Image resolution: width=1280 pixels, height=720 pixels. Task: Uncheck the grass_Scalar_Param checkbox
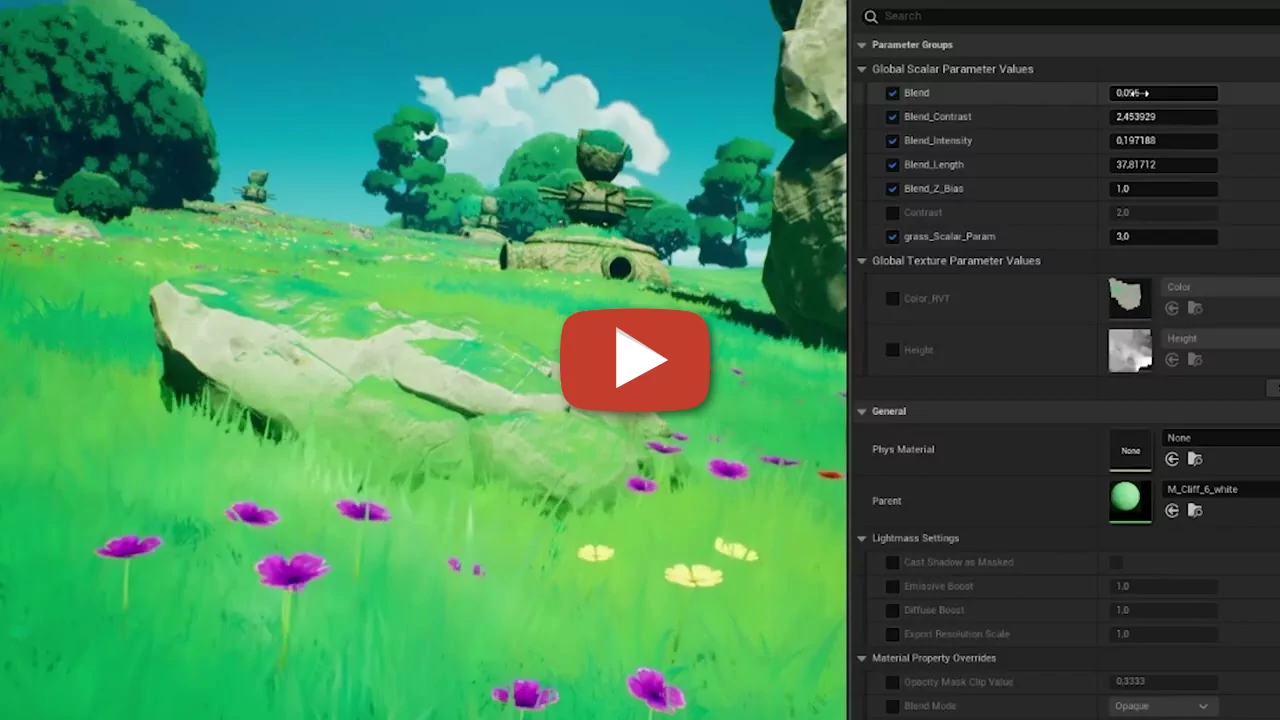click(x=893, y=237)
